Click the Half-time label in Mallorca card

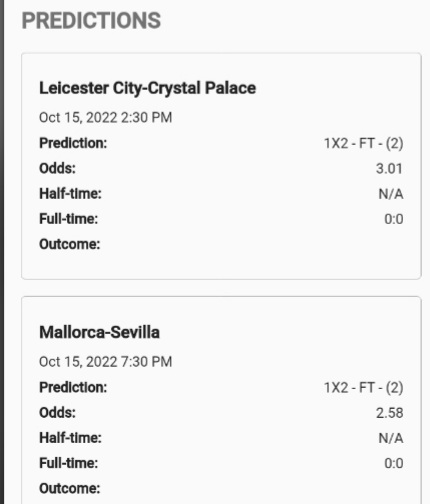[x=70, y=438]
